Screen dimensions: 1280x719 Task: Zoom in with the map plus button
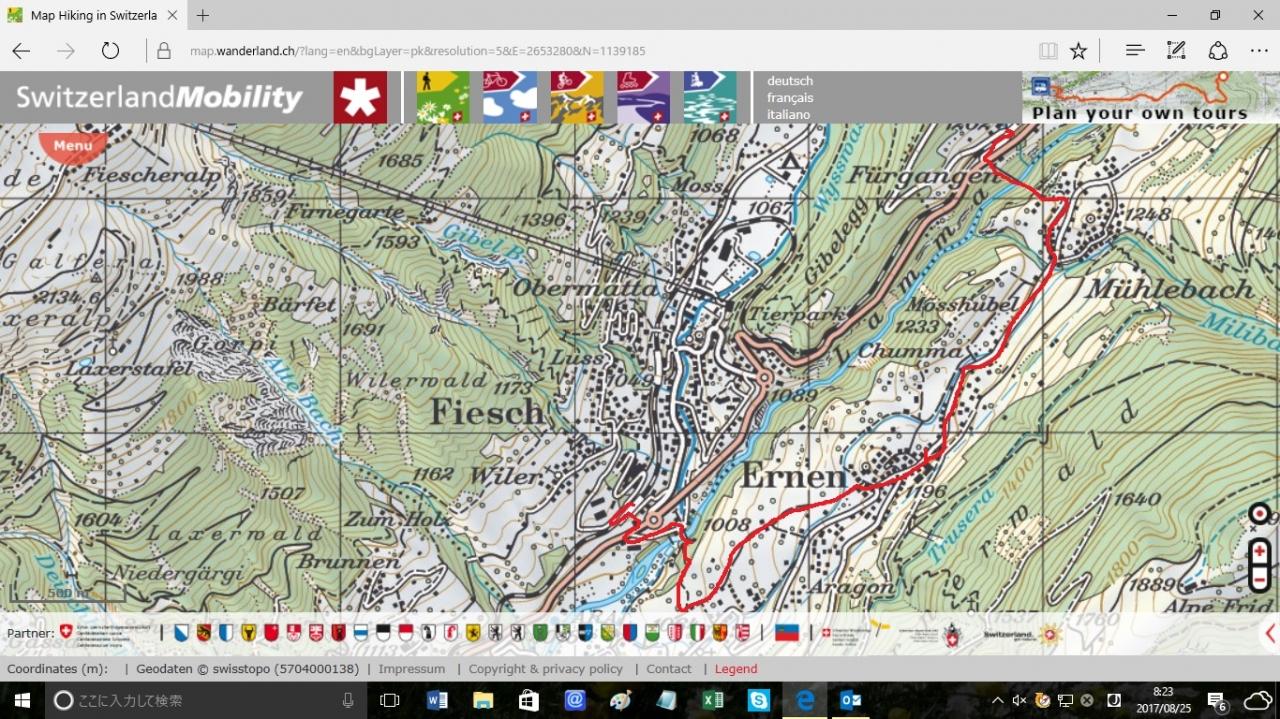pyautogui.click(x=1260, y=551)
